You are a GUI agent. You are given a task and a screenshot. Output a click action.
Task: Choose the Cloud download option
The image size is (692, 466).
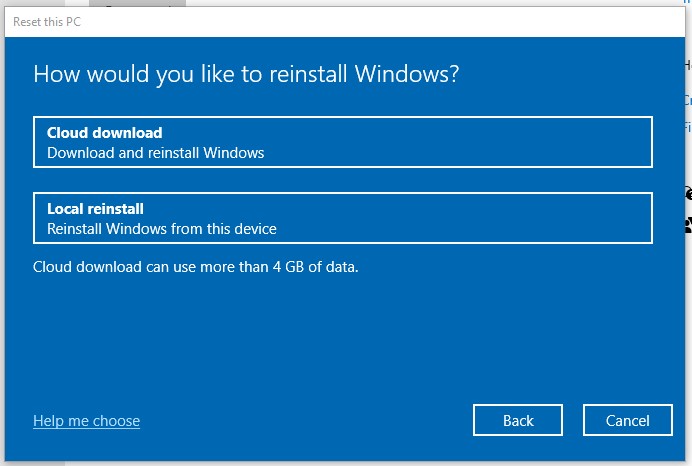click(x=343, y=142)
